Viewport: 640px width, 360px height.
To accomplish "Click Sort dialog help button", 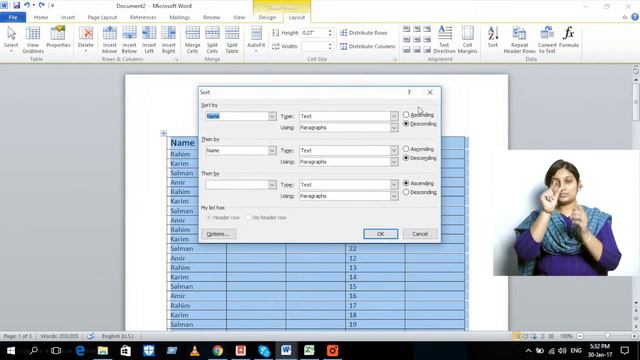I will point(409,92).
